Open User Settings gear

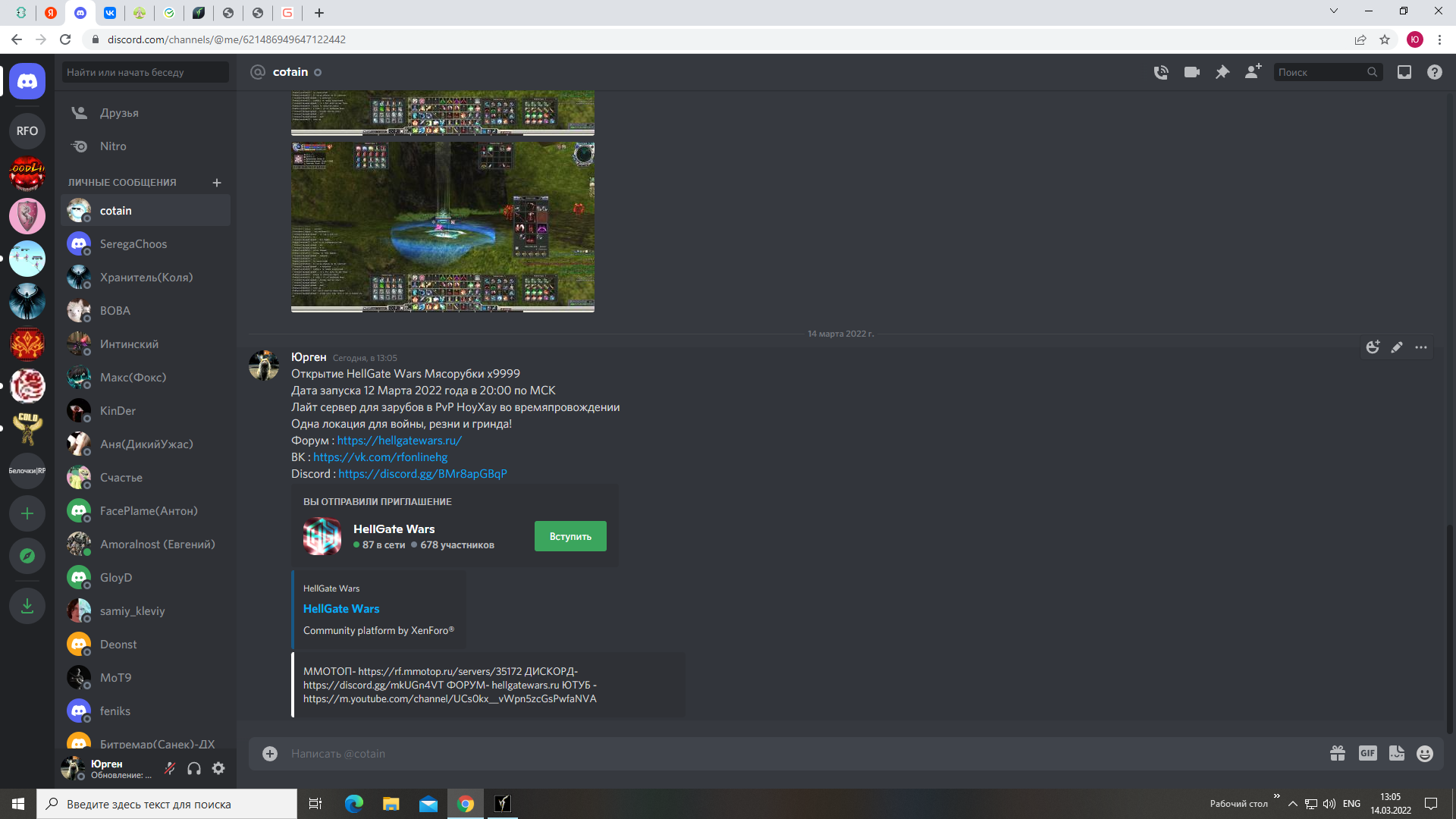coord(218,768)
